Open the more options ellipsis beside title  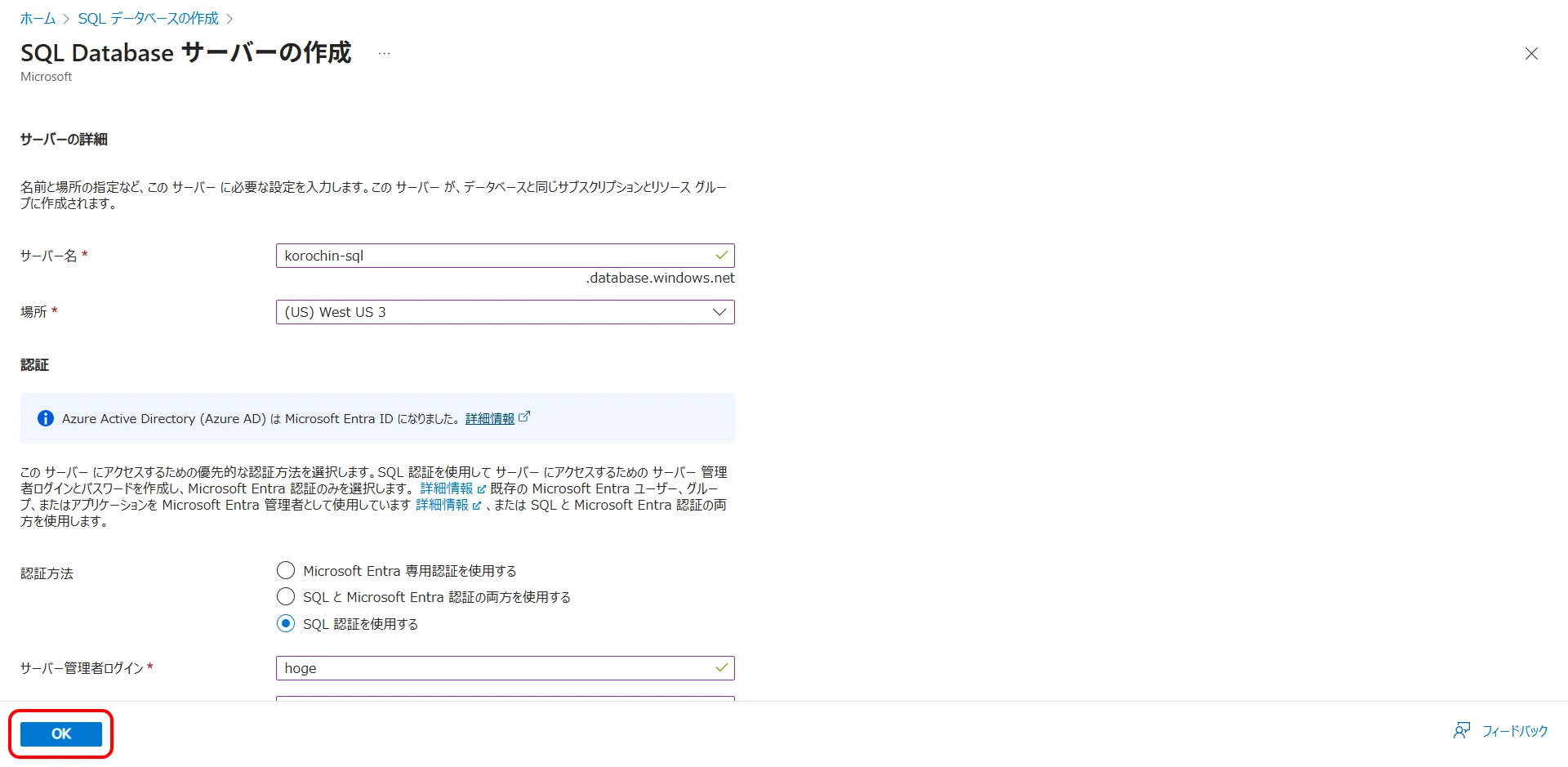[x=384, y=54]
